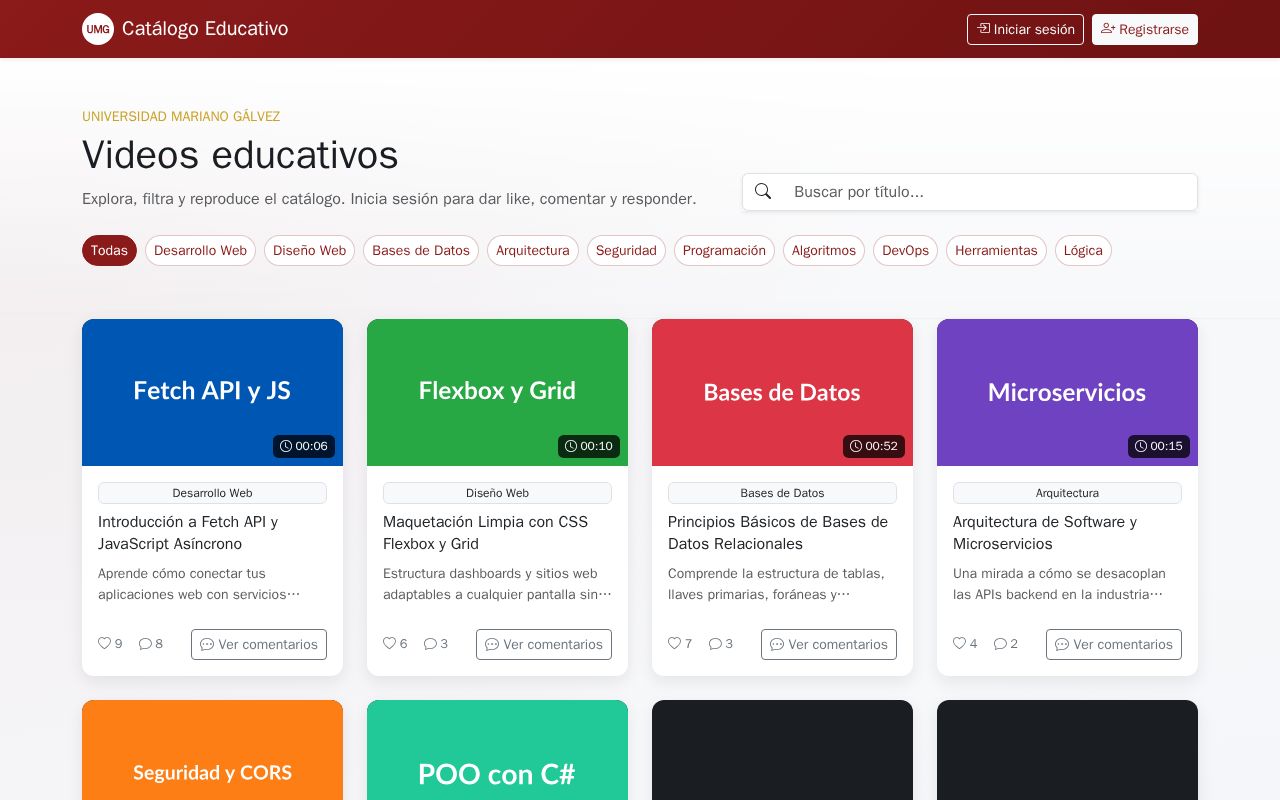1280x800 pixels.
Task: Click the UMG logo icon
Action: coord(98,29)
